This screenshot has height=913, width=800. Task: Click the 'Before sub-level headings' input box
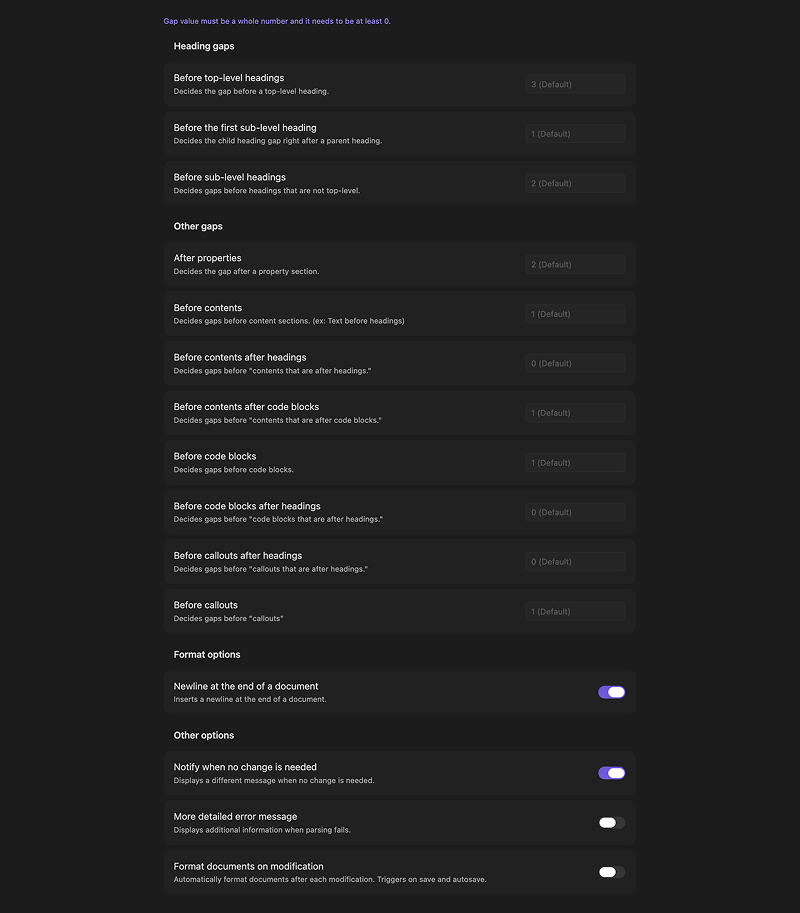(575, 183)
